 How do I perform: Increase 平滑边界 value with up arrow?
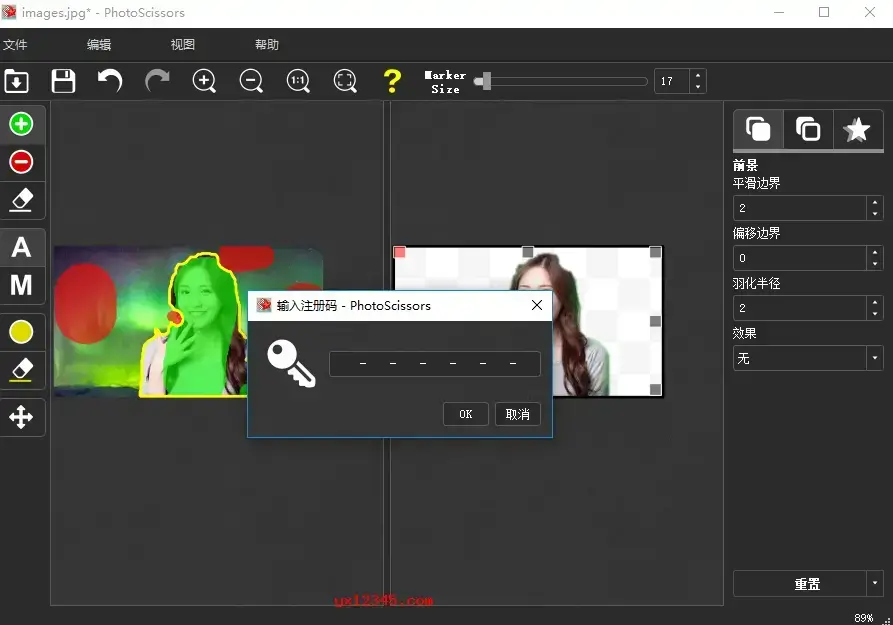[875, 202]
